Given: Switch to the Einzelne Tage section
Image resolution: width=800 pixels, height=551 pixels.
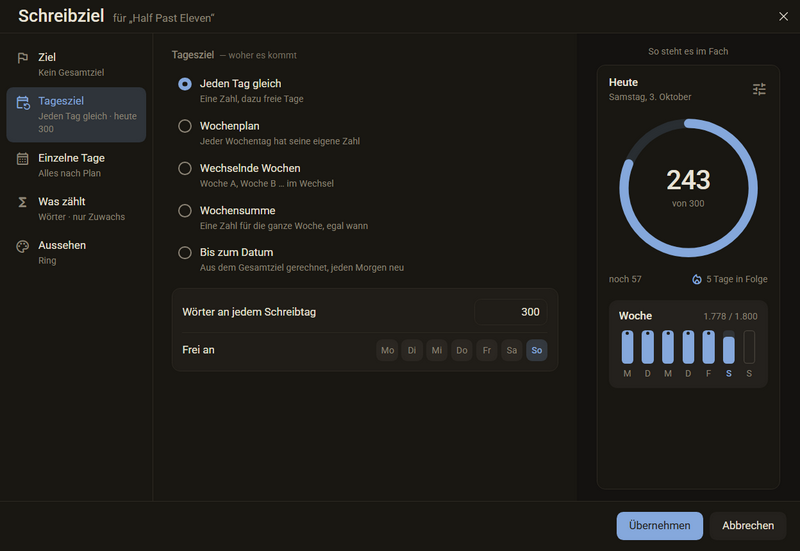Looking at the screenshot, I should (76, 165).
